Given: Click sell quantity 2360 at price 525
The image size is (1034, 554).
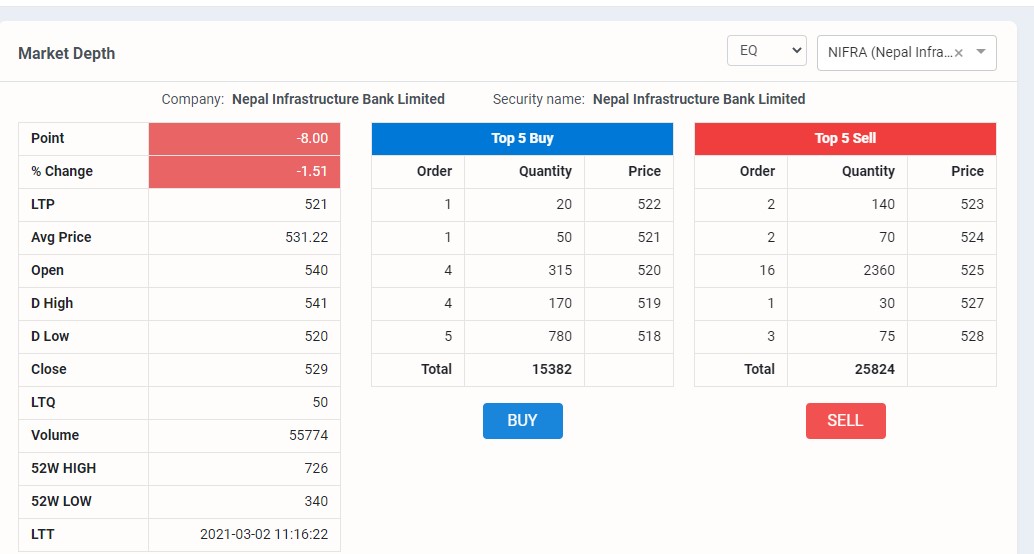Looking at the screenshot, I should [879, 270].
